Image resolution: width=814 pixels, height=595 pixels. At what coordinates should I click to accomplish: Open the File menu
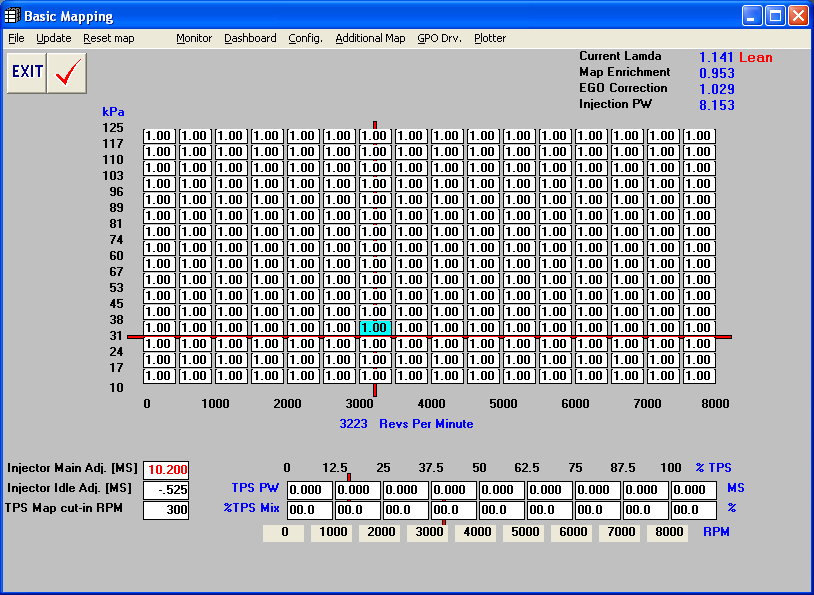click(16, 38)
